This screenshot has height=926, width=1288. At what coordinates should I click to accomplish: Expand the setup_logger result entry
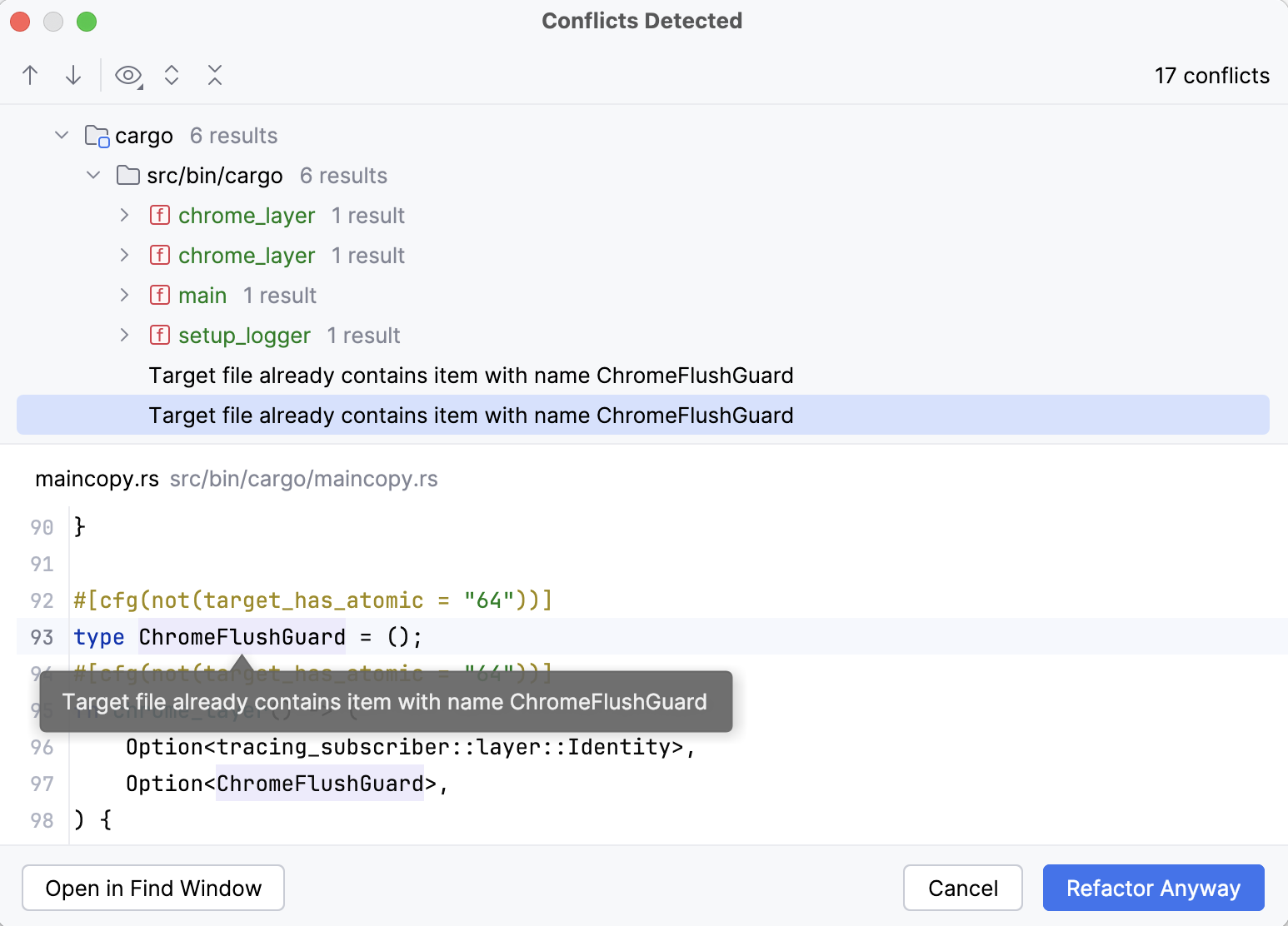(124, 335)
